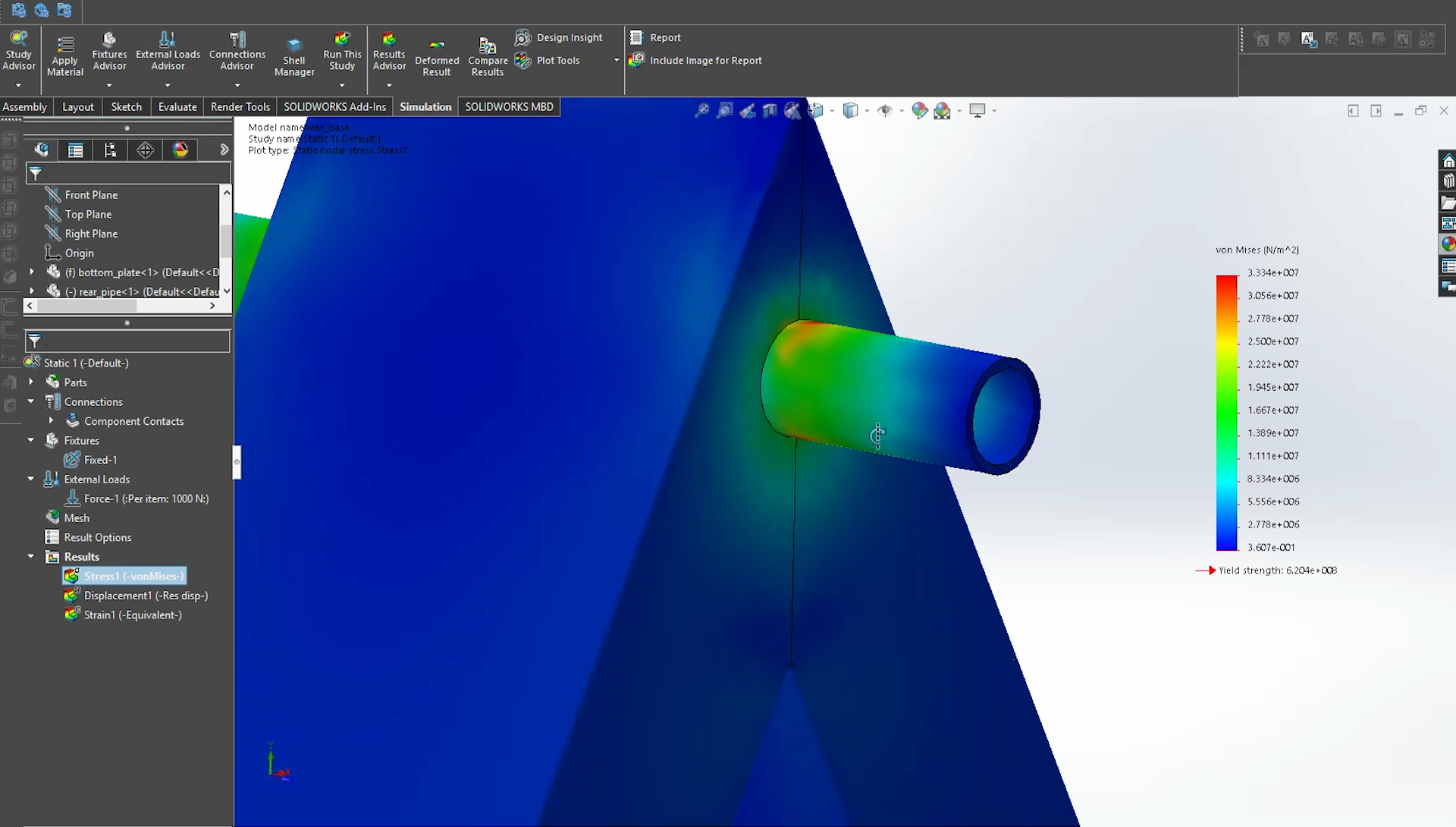Click the Apply Scene icon
The height and width of the screenshot is (827, 1456).
coord(942,111)
